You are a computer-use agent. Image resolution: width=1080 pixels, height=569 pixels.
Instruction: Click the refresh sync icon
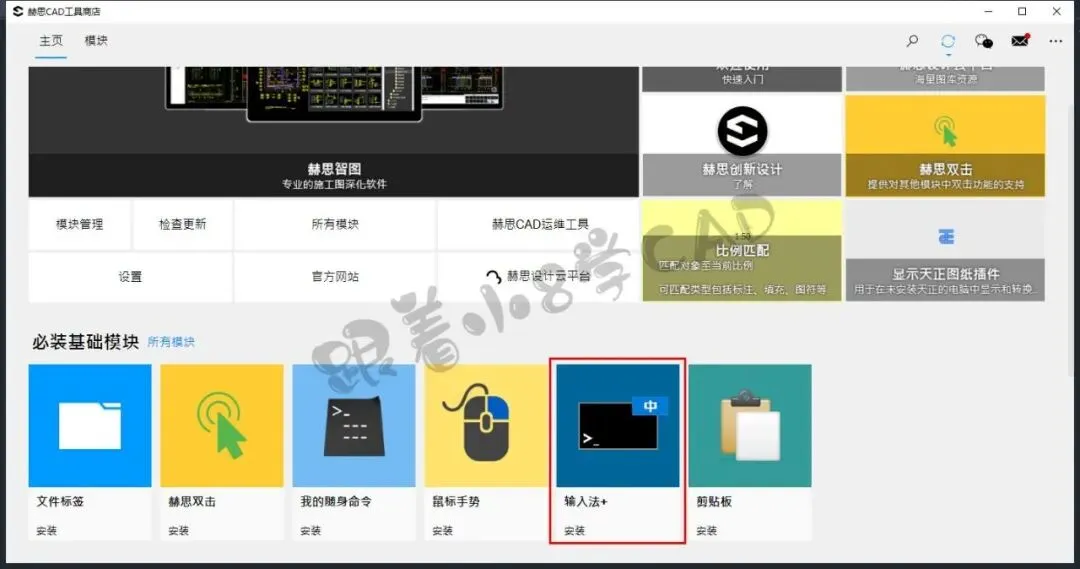click(x=948, y=41)
